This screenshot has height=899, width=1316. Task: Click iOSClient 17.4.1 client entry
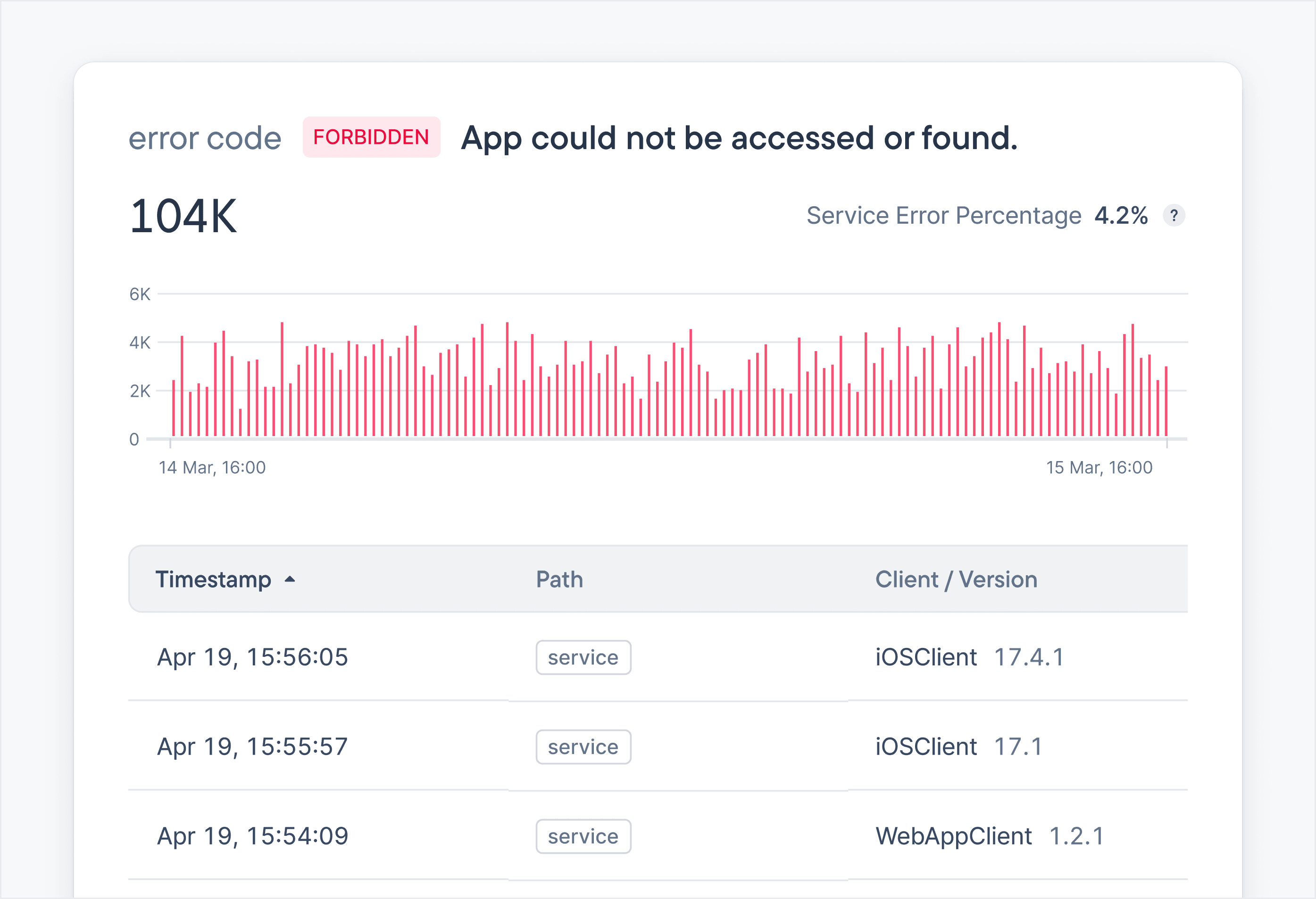coord(969,657)
